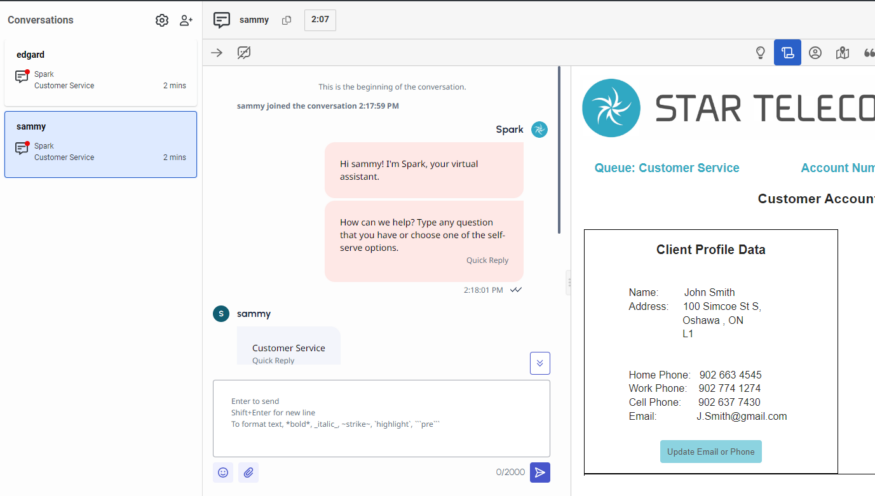Click the Client Profile Data heading
Image resolution: width=875 pixels, height=496 pixels.
coord(710,249)
